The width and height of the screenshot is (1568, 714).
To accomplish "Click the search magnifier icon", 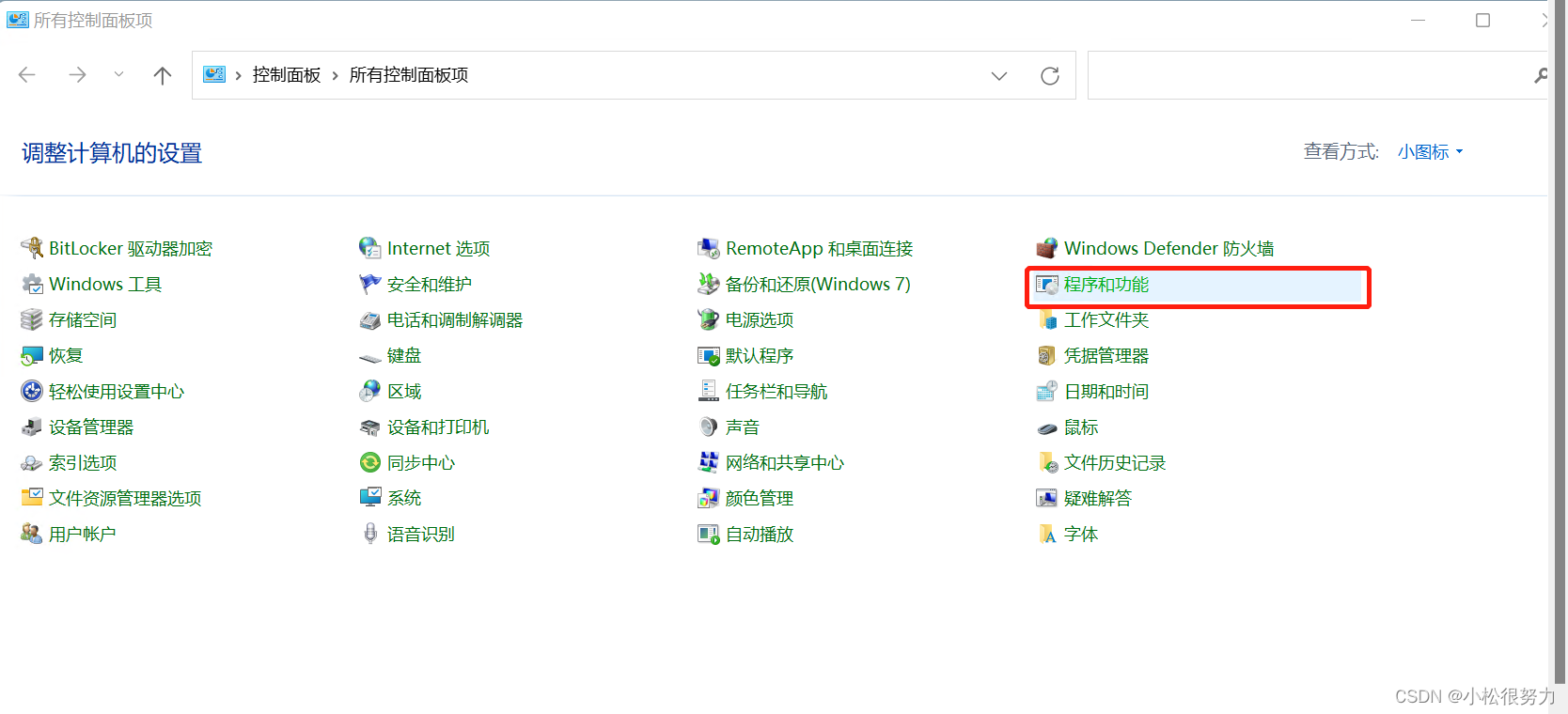I will pos(1541,75).
